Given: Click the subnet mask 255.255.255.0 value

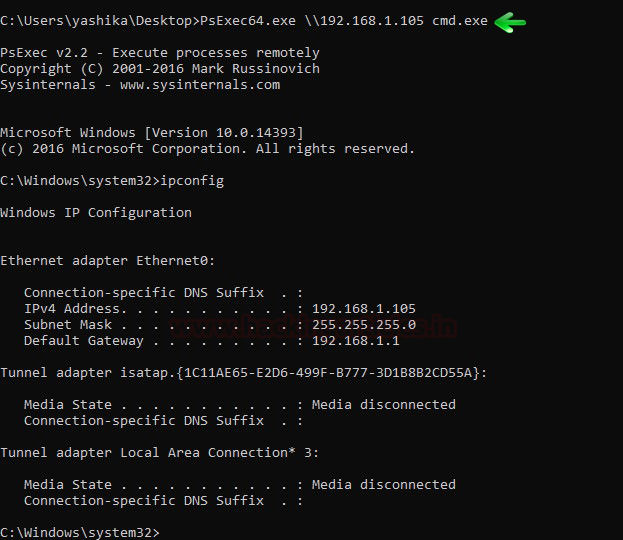Looking at the screenshot, I should click(x=364, y=325).
